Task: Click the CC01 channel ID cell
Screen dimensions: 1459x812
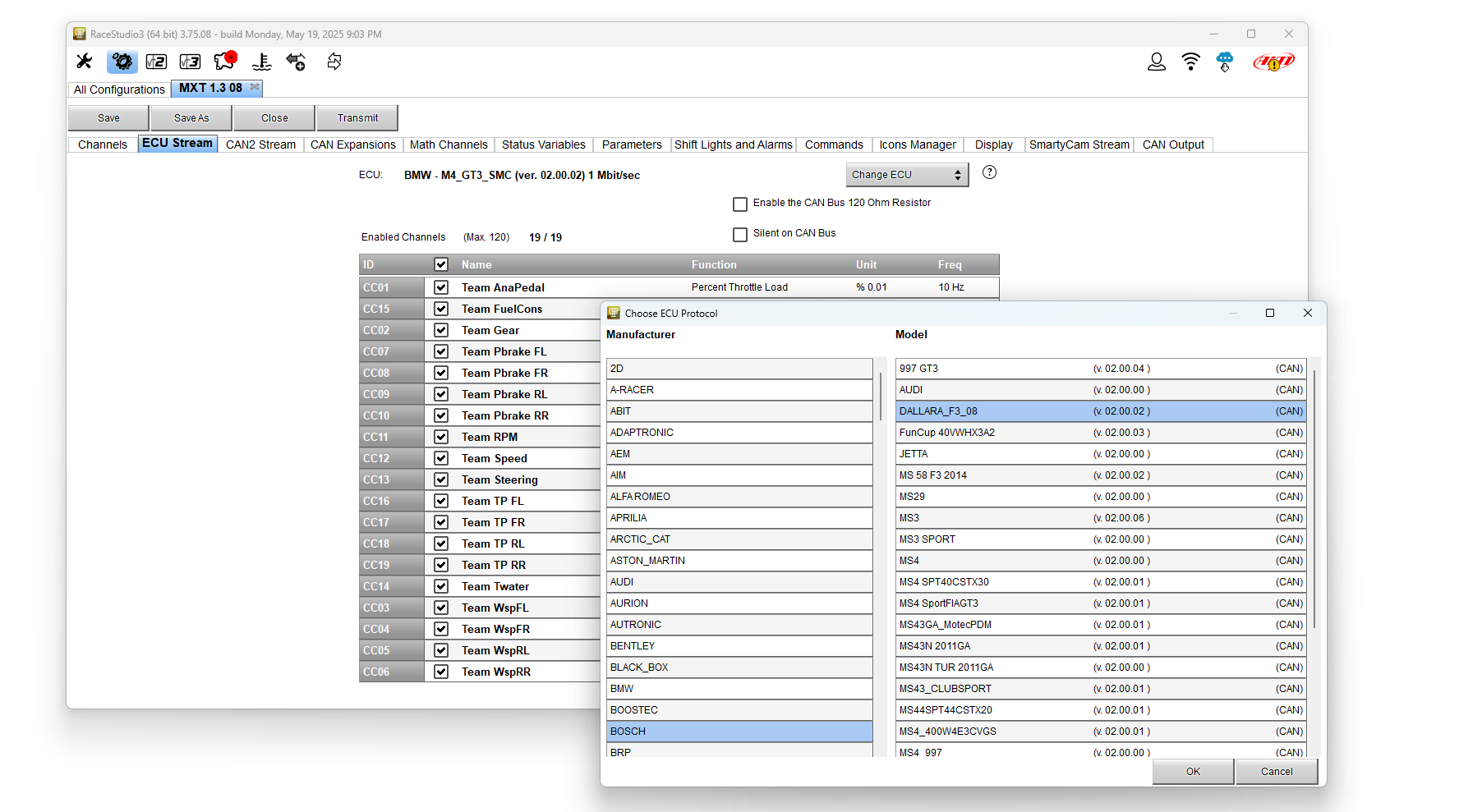Action: 392,287
